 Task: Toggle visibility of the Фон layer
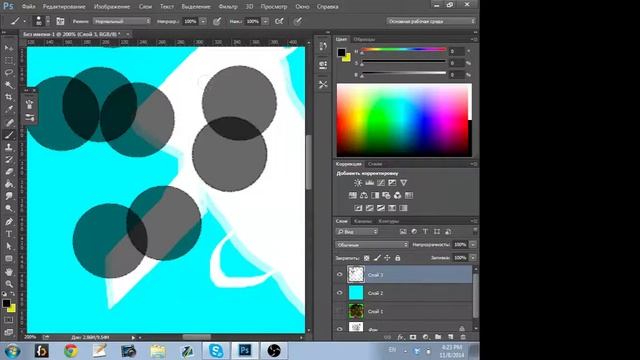tap(340, 329)
